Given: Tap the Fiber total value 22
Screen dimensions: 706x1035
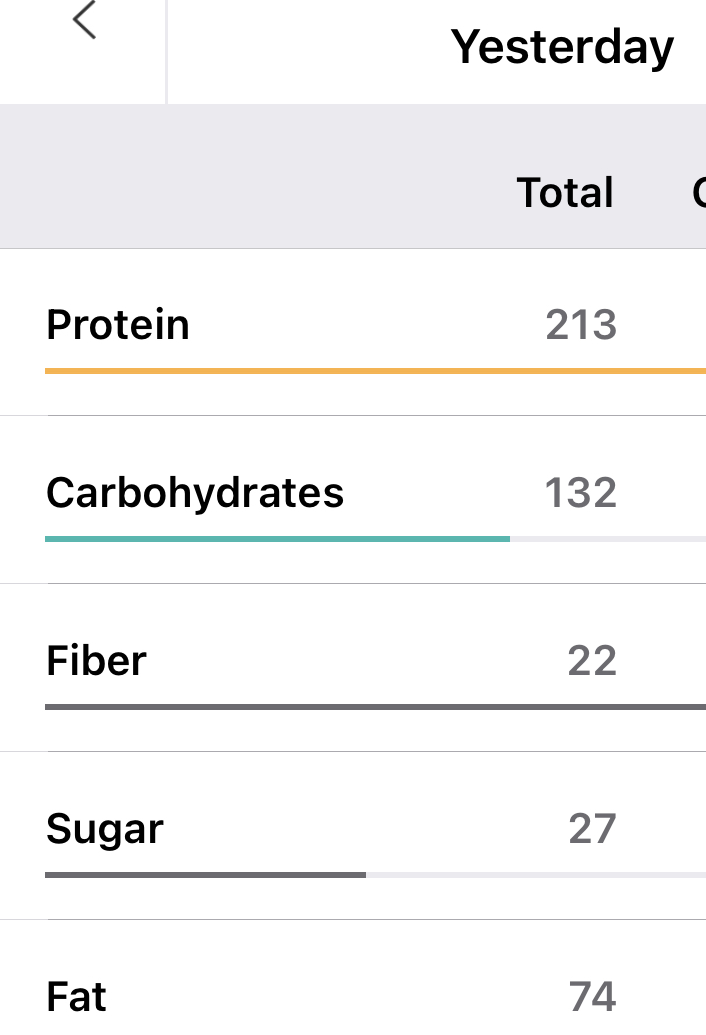Looking at the screenshot, I should coord(592,661).
